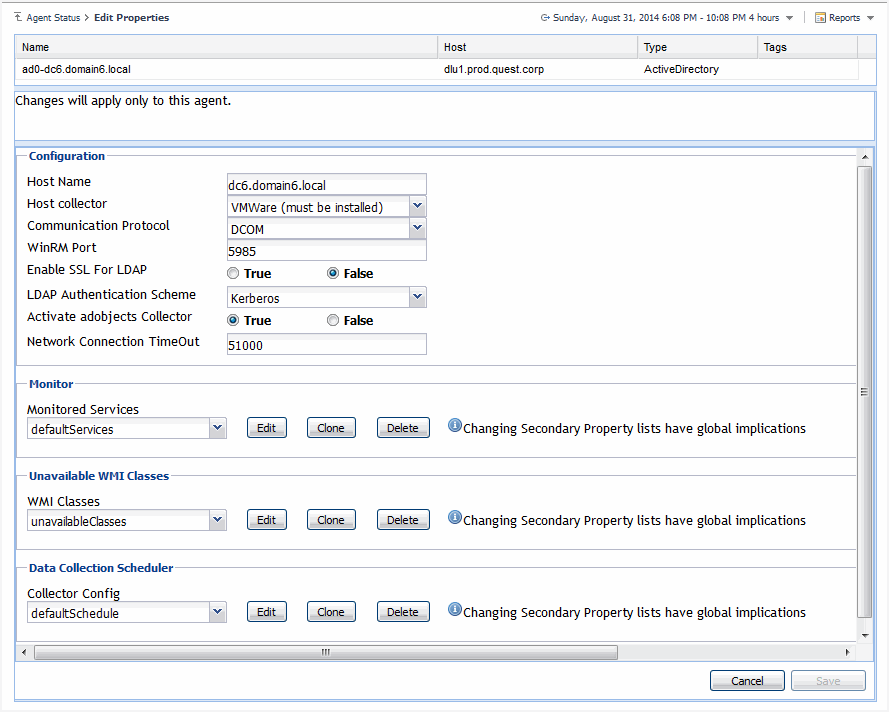This screenshot has width=889, height=712.
Task: Click the info icon beside Monitored Services
Action: pyautogui.click(x=454, y=426)
